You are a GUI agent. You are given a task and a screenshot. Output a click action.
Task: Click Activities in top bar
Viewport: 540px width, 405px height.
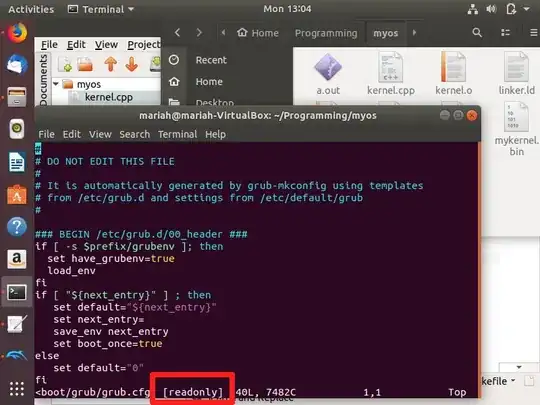coord(31,9)
